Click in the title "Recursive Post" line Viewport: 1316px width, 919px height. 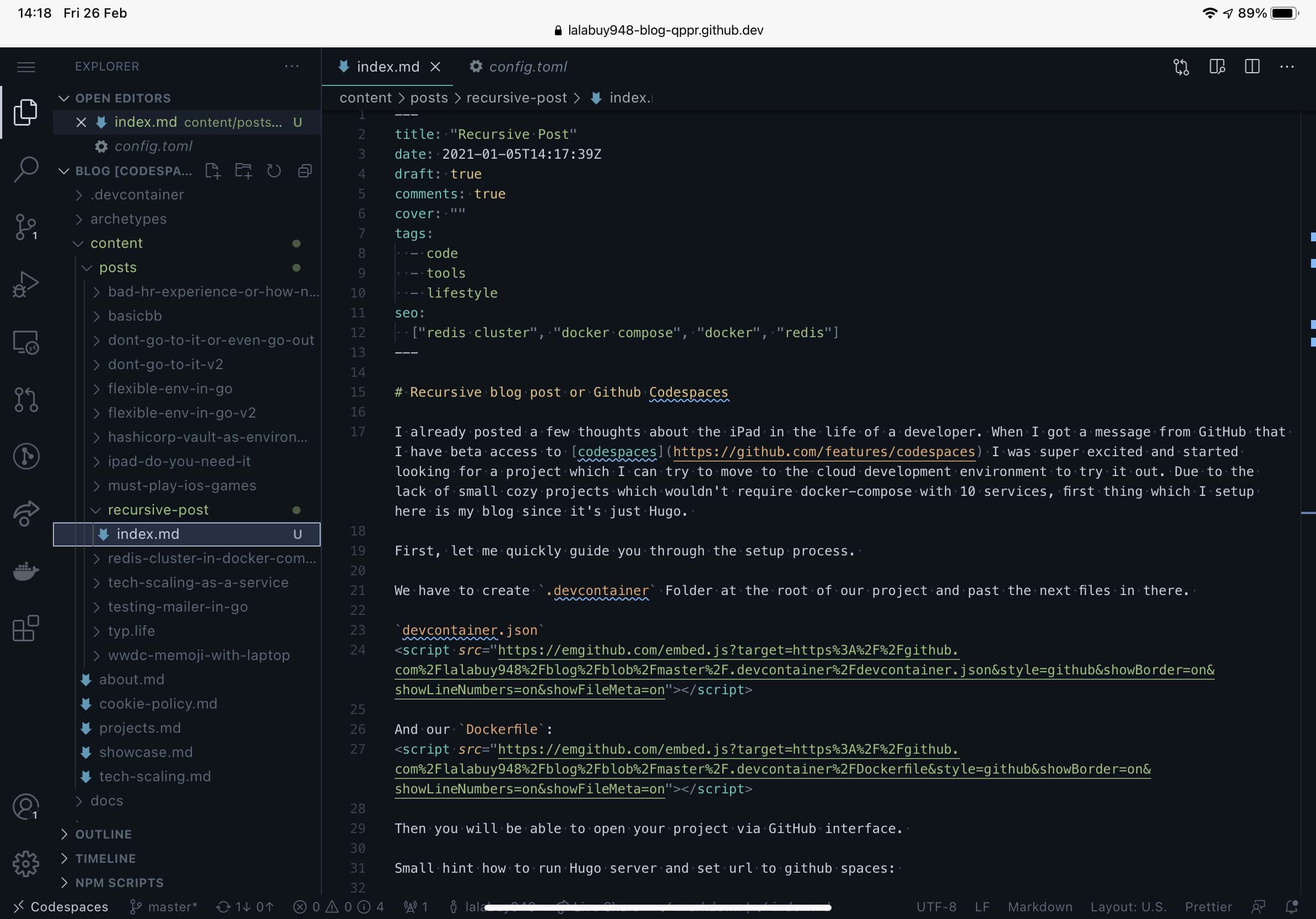pyautogui.click(x=486, y=134)
